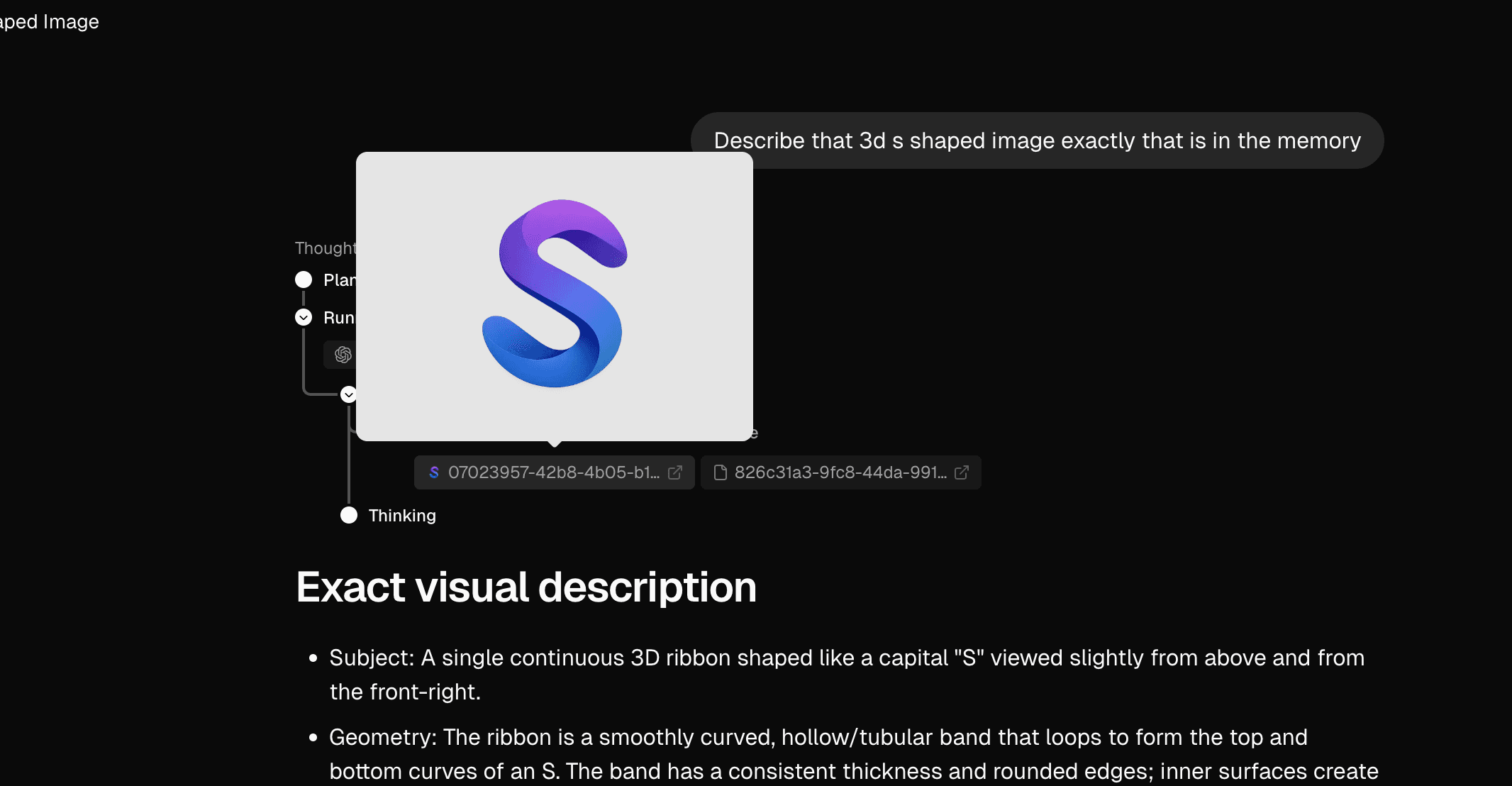
Task: Click the document icon on 826c31a3 chip
Action: pos(720,472)
